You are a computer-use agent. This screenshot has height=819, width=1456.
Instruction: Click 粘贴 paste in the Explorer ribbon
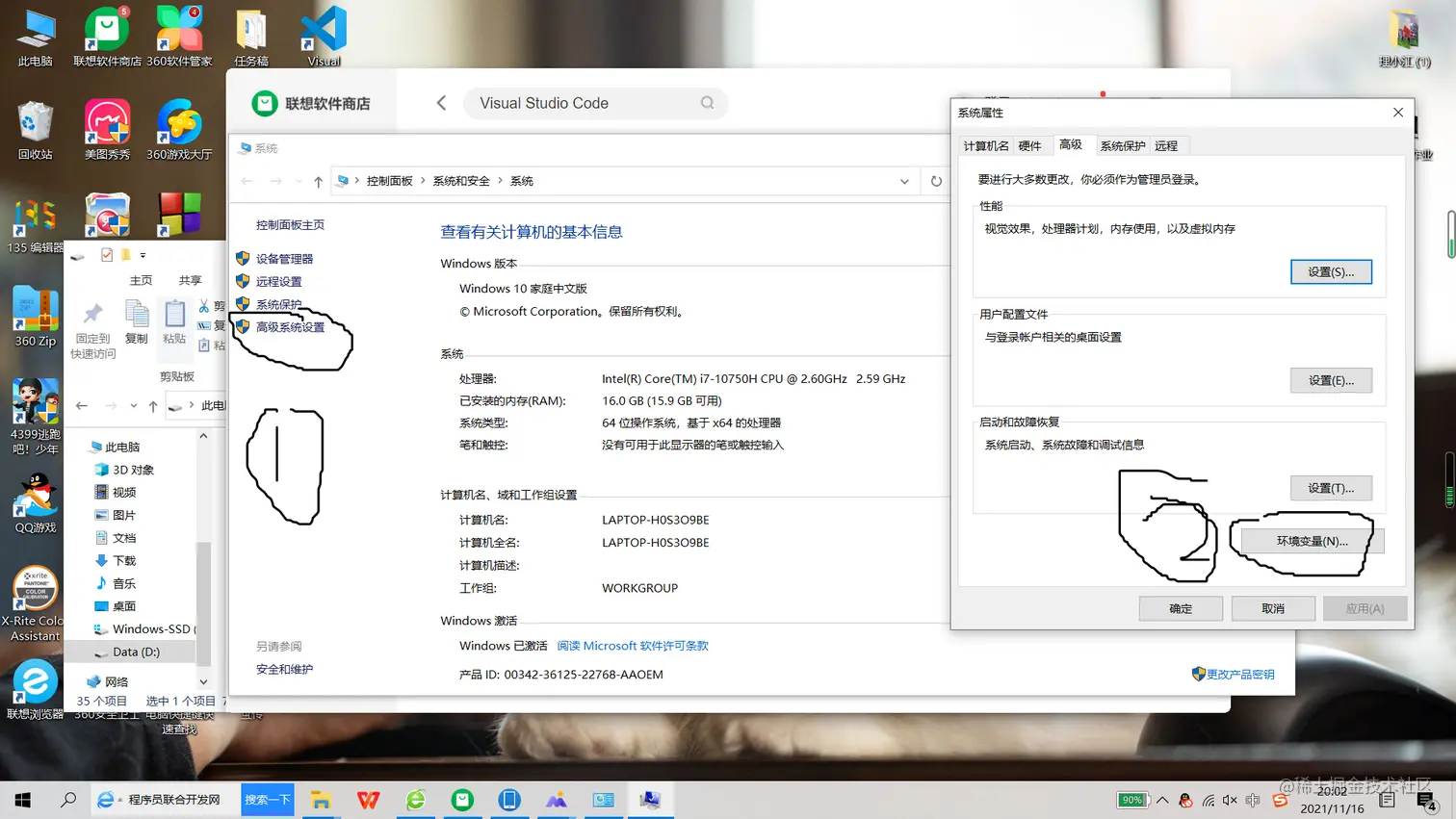point(174,322)
